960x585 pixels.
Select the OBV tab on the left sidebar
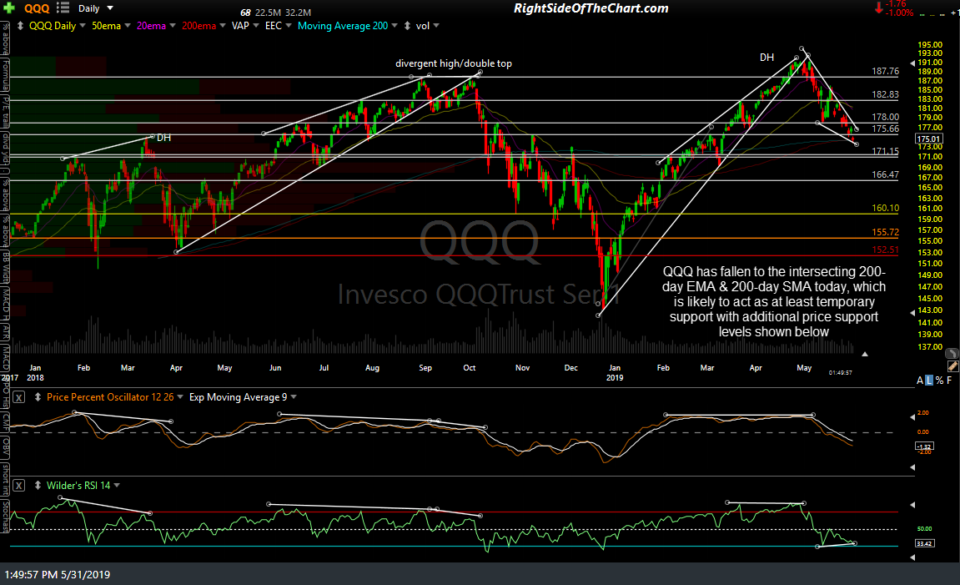pos(5,444)
